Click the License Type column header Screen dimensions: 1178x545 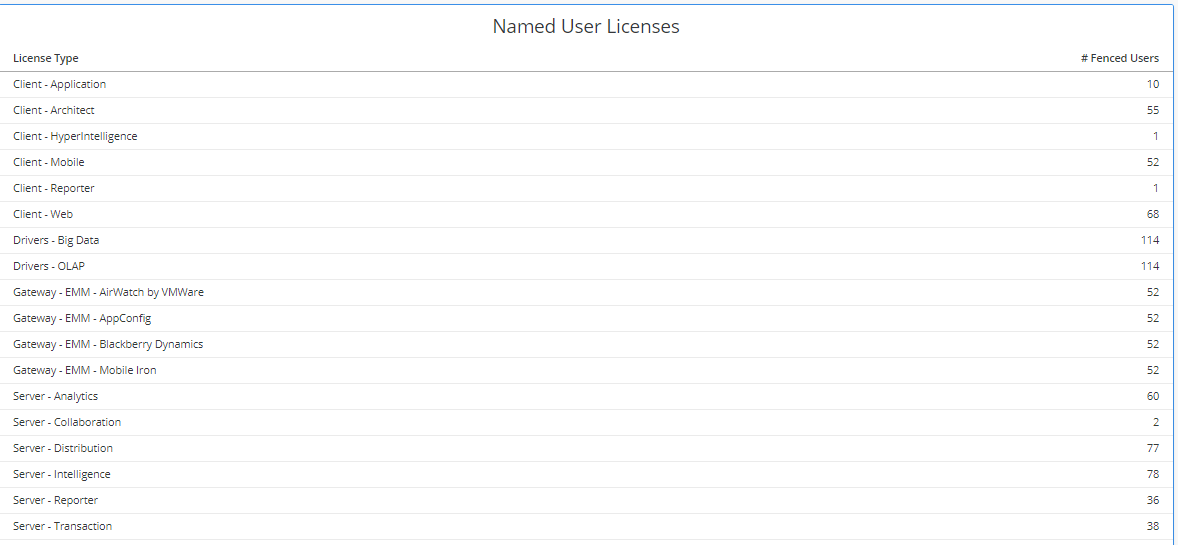(x=46, y=58)
